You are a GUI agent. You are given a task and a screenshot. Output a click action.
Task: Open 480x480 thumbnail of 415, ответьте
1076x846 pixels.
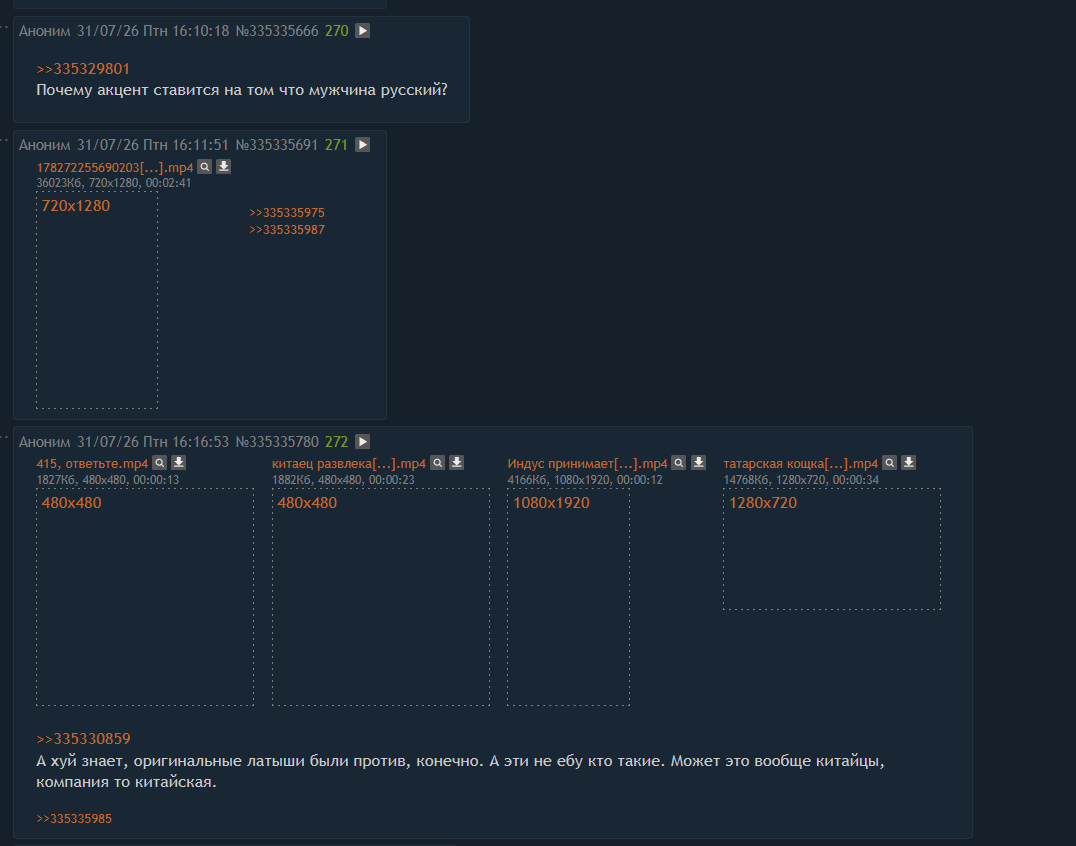click(145, 597)
